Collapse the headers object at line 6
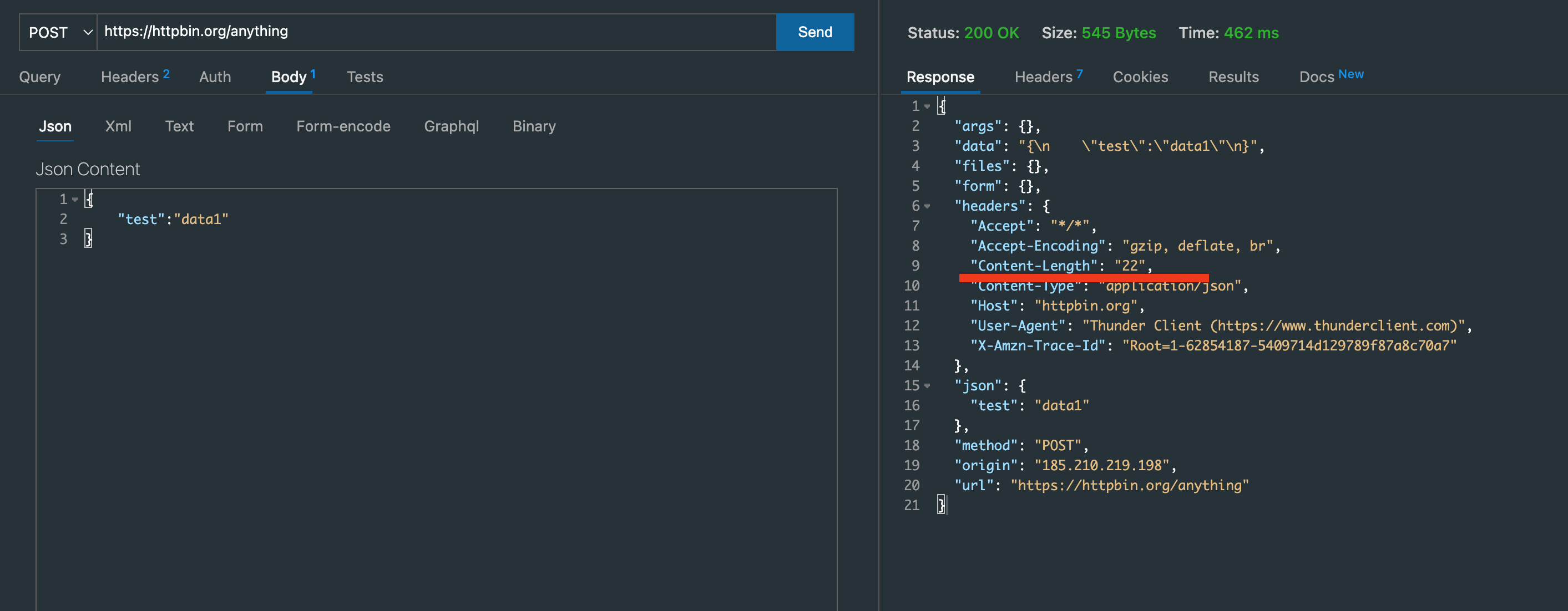The image size is (1568, 611). pyautogui.click(x=927, y=206)
